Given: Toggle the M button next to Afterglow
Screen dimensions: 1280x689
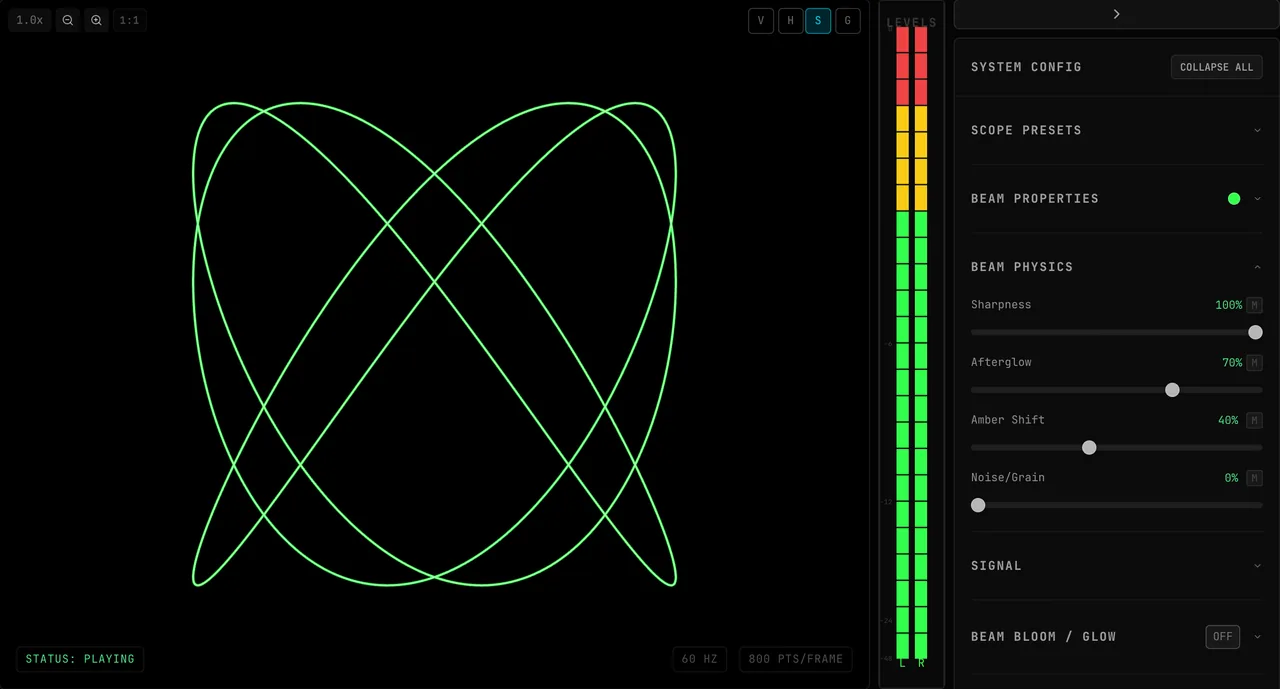Looking at the screenshot, I should [1254, 363].
